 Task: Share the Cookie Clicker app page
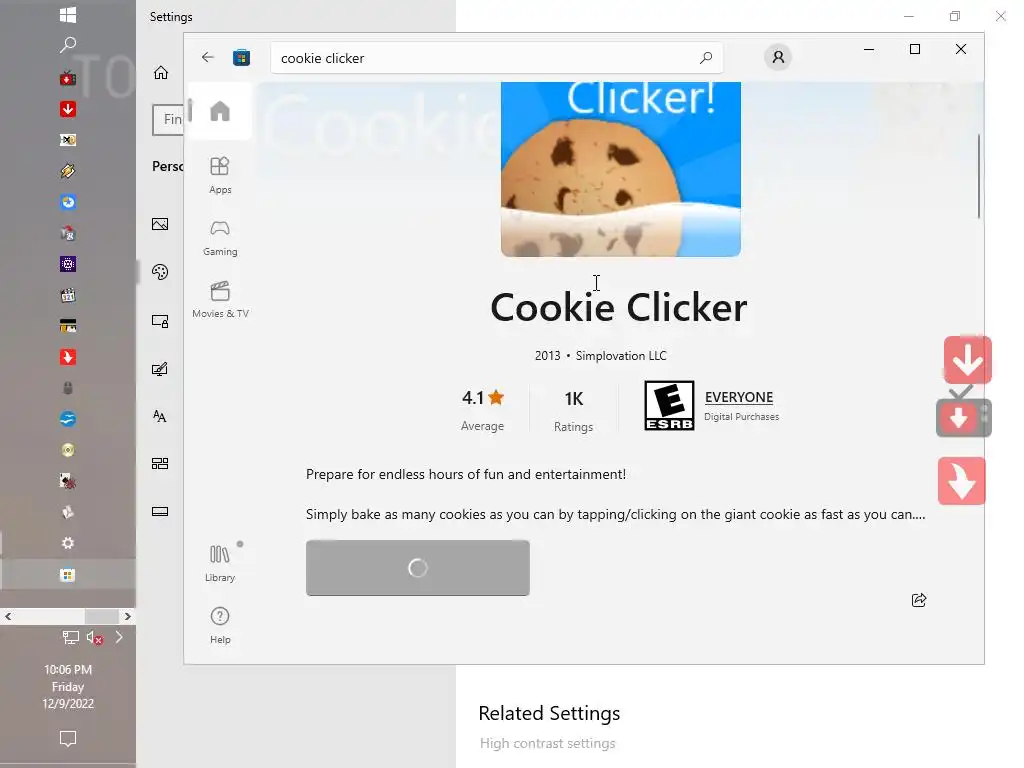pyautogui.click(x=919, y=600)
